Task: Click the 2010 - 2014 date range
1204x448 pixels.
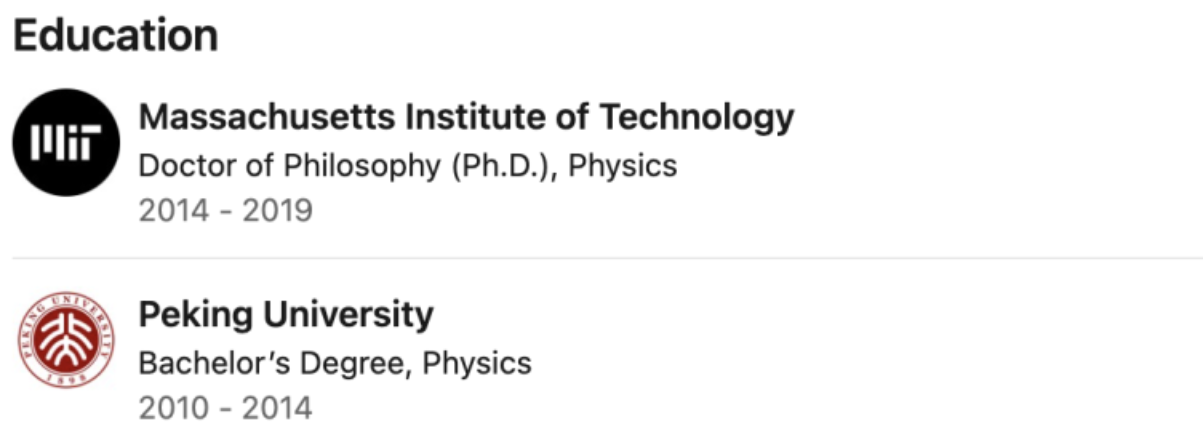Action: [225, 408]
